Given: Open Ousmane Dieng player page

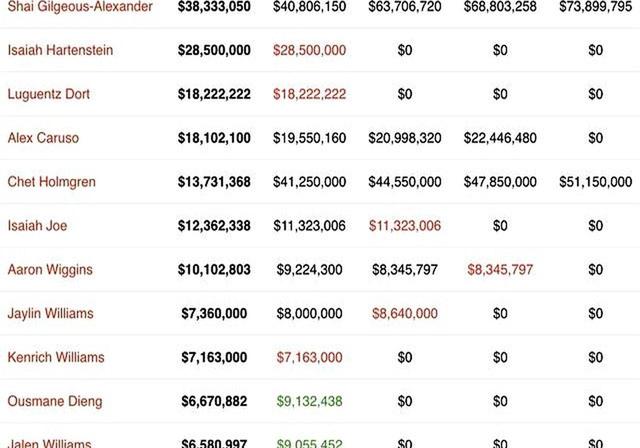Looking at the screenshot, I should [55, 401].
